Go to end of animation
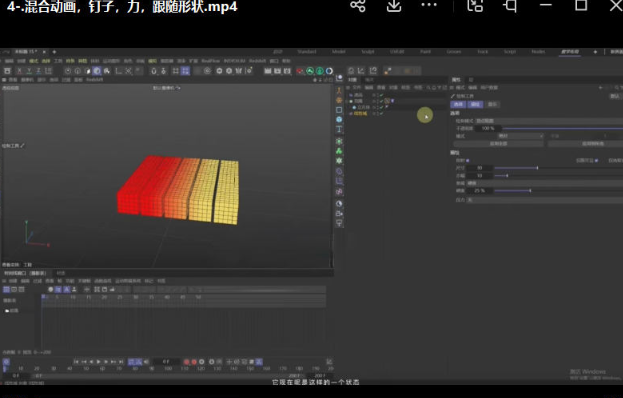 (121, 362)
